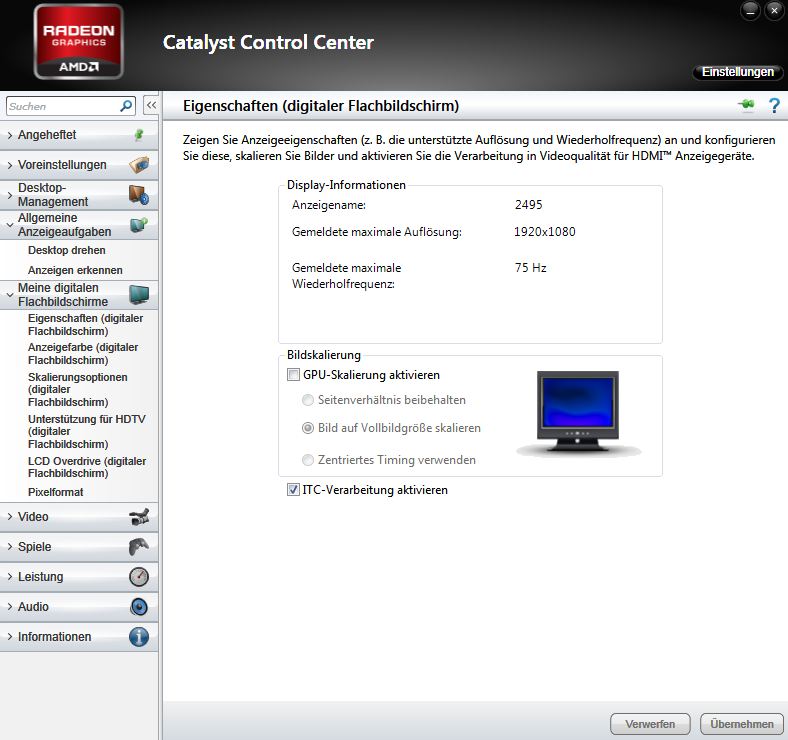Click the resolution value 1920x1080

tap(544, 232)
